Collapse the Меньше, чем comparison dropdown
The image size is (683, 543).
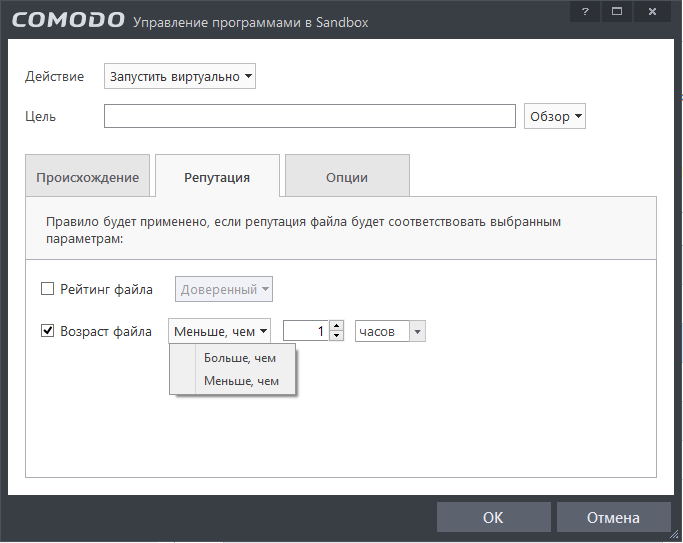pos(220,330)
